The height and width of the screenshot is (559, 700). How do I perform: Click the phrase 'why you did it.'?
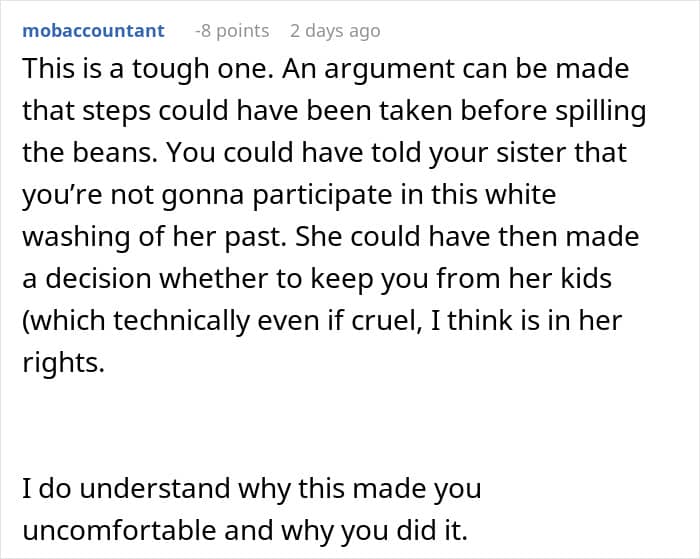pos(374,532)
